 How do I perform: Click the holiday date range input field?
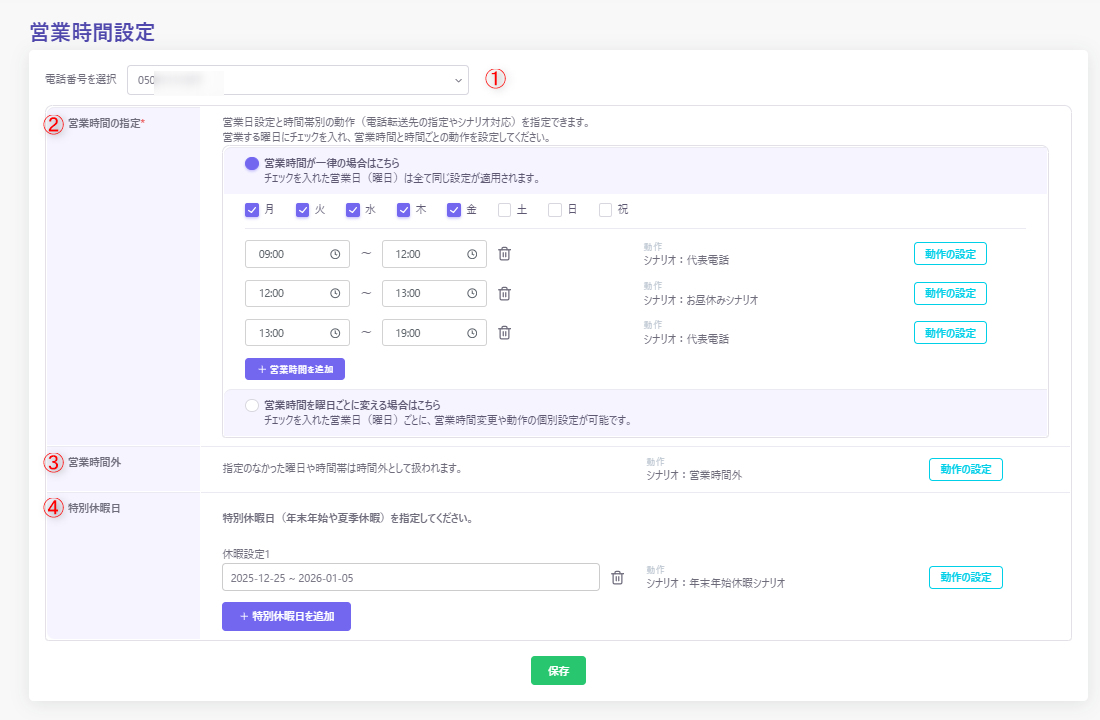(410, 577)
